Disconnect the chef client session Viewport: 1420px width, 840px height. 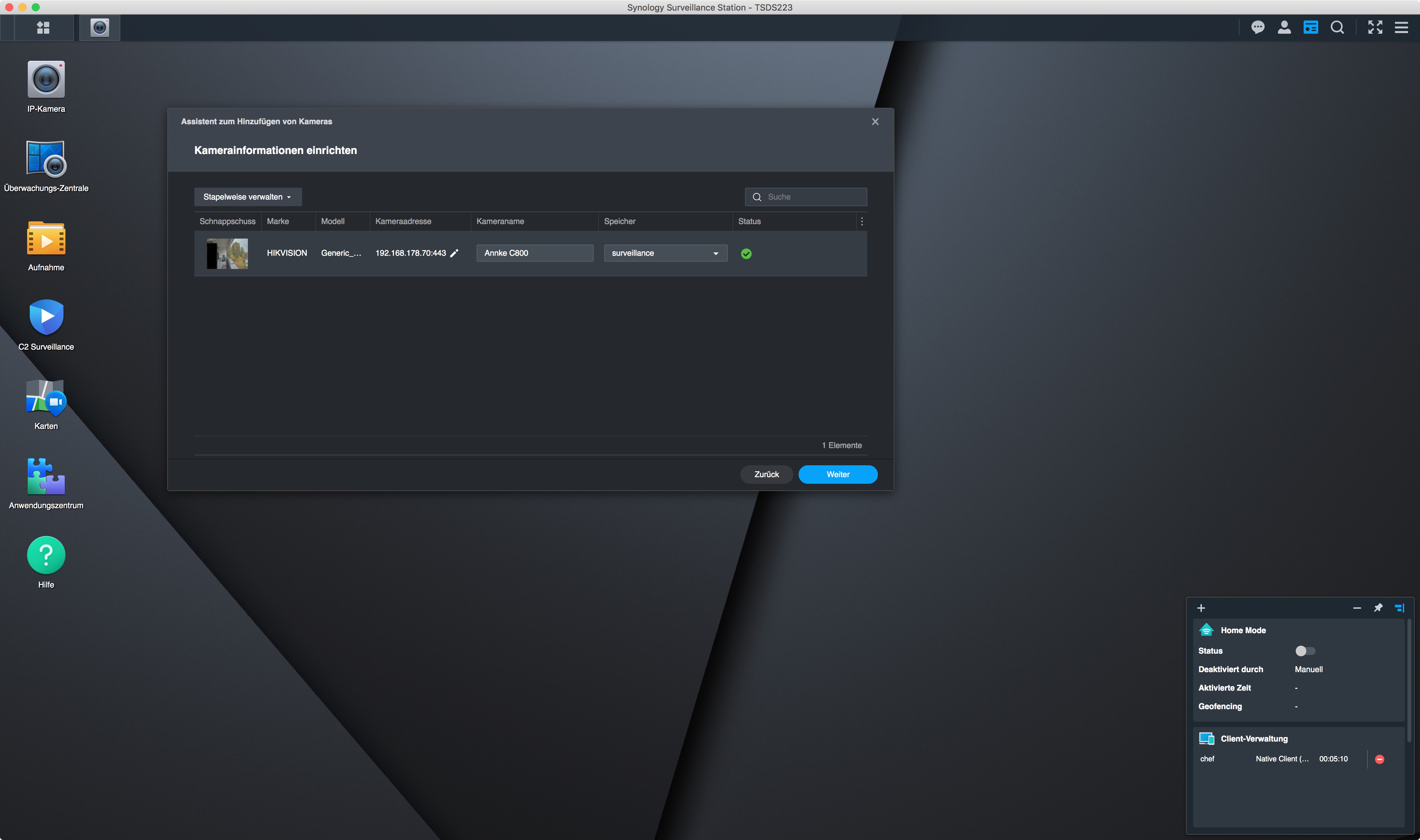coord(1379,759)
